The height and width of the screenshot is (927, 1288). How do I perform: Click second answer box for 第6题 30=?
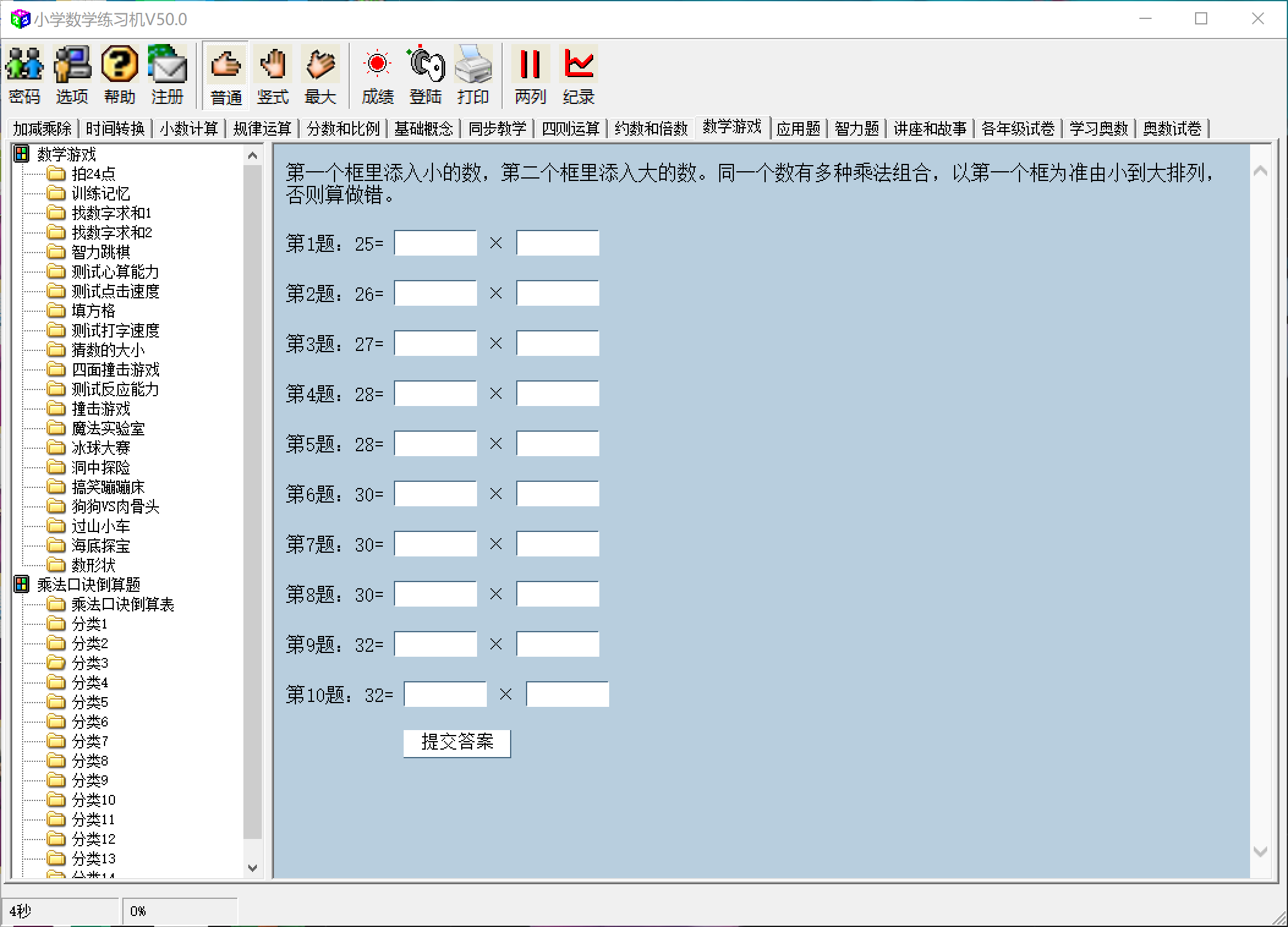(x=558, y=494)
